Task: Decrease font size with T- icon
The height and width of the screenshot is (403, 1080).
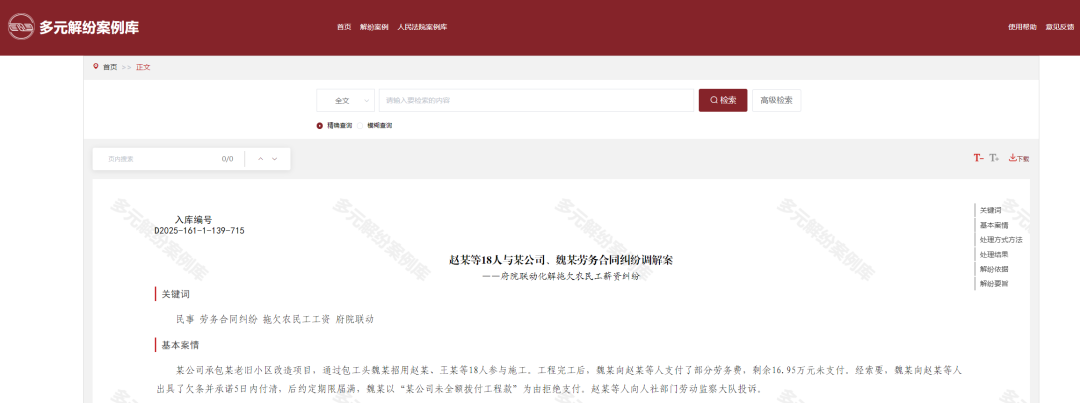Action: 978,158
